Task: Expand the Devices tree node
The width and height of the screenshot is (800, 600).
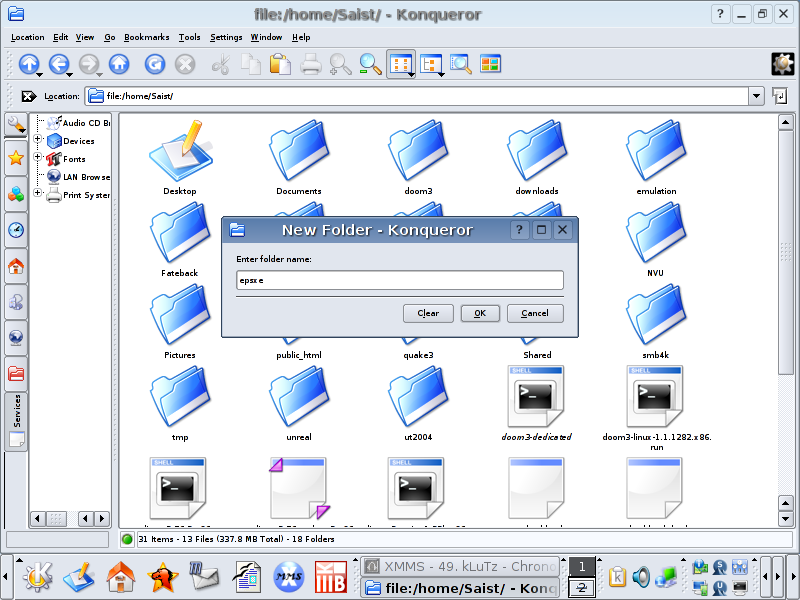Action: 39,141
